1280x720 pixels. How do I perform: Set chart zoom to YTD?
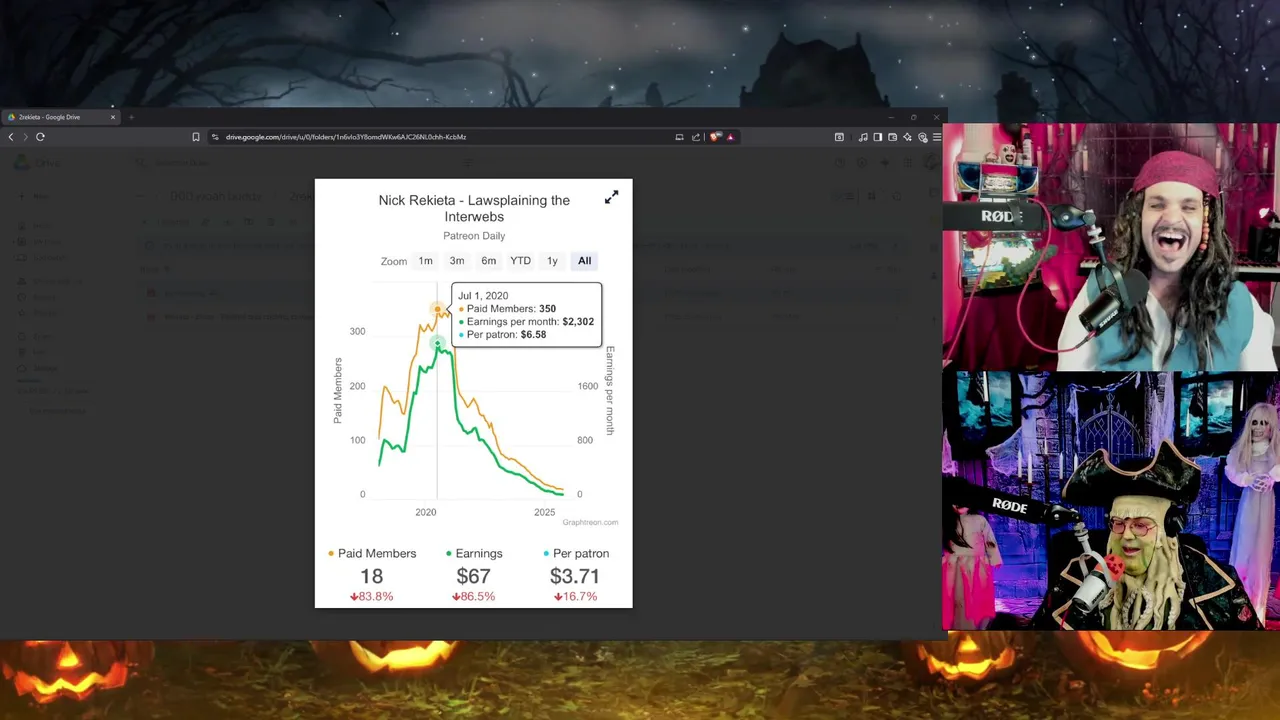coord(520,261)
